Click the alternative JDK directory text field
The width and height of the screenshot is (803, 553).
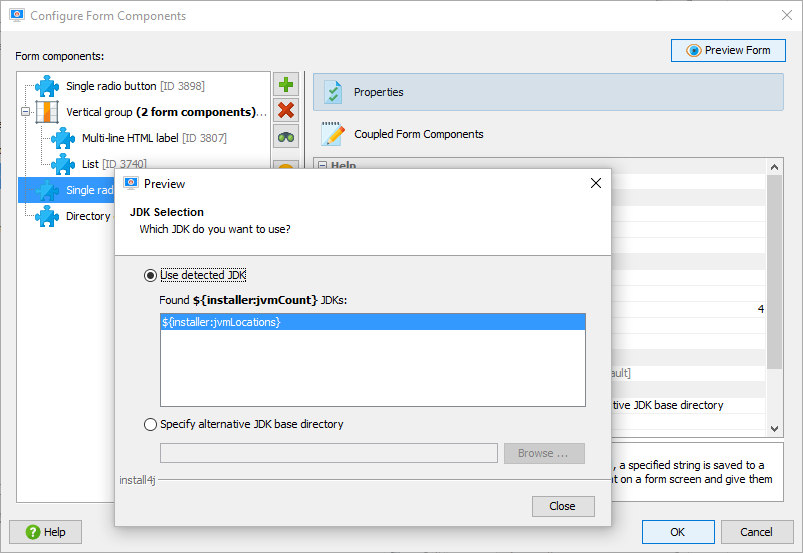coord(329,453)
